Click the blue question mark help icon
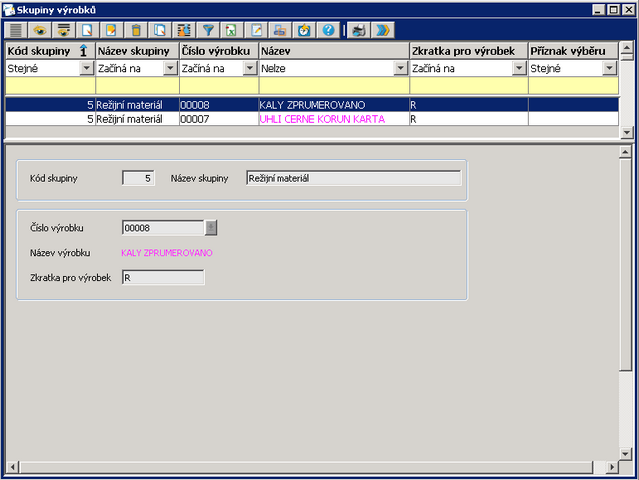 pyautogui.click(x=327, y=30)
